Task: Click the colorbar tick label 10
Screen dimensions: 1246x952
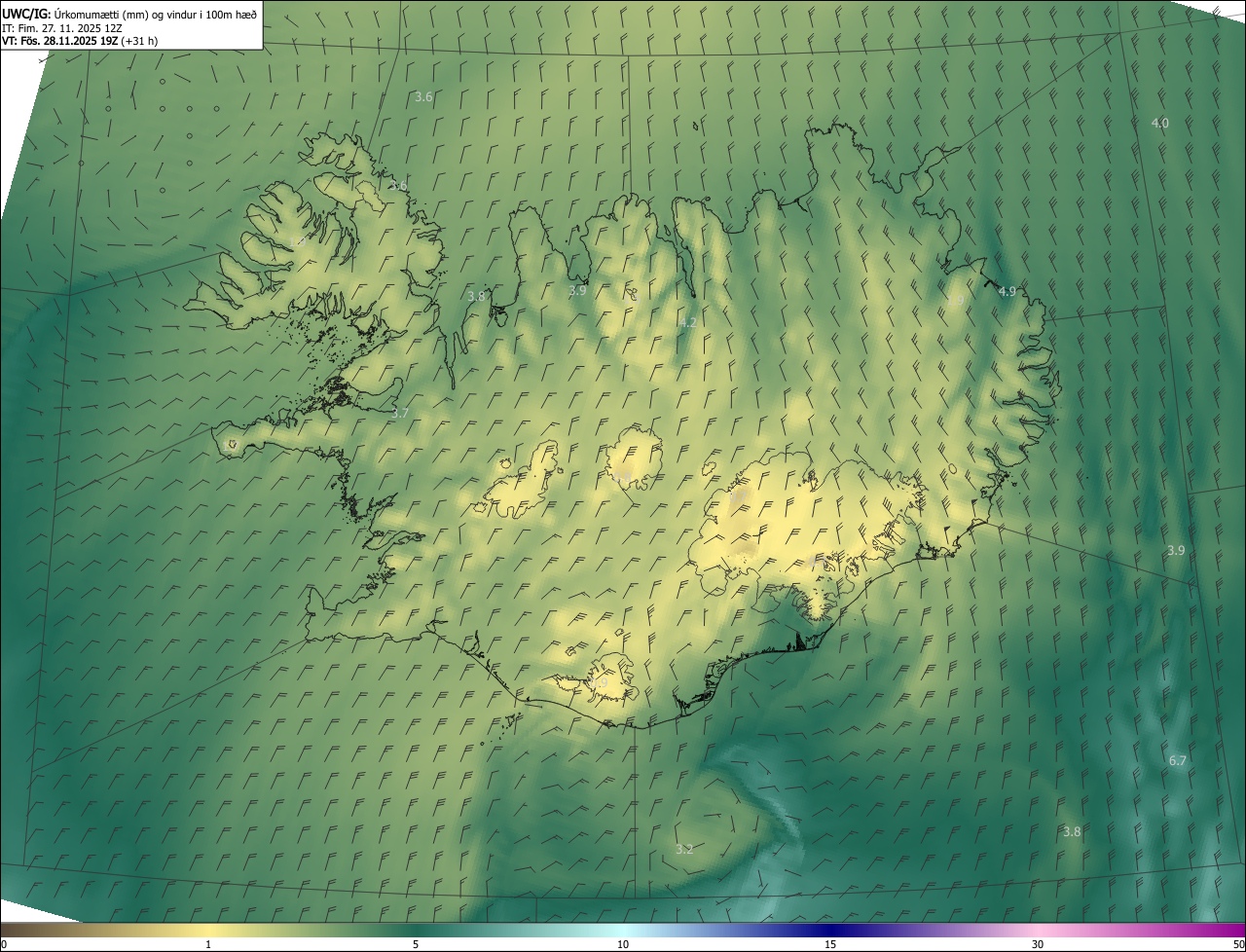Action: coord(623,945)
